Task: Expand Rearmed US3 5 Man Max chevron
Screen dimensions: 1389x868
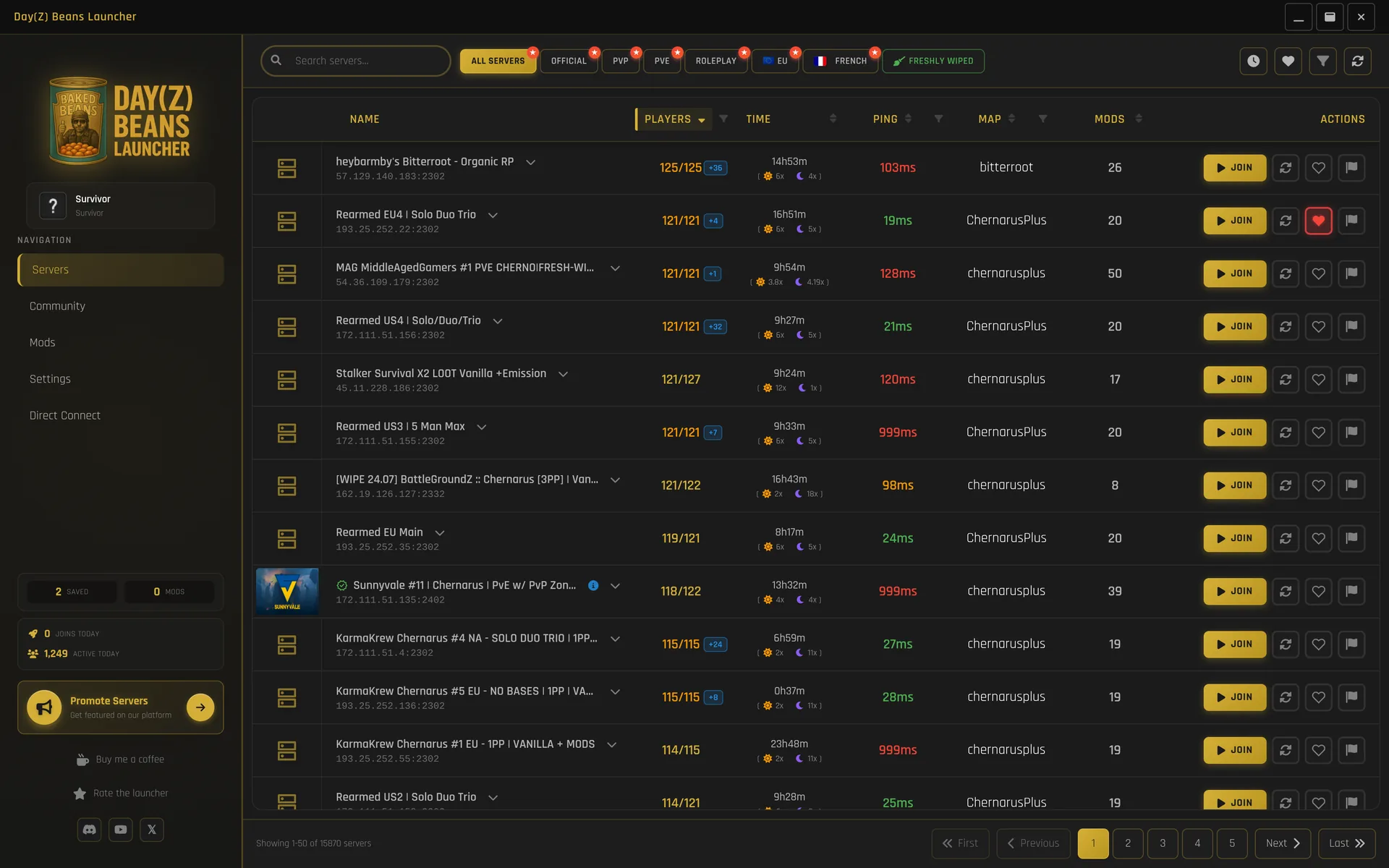Action: pos(481,427)
